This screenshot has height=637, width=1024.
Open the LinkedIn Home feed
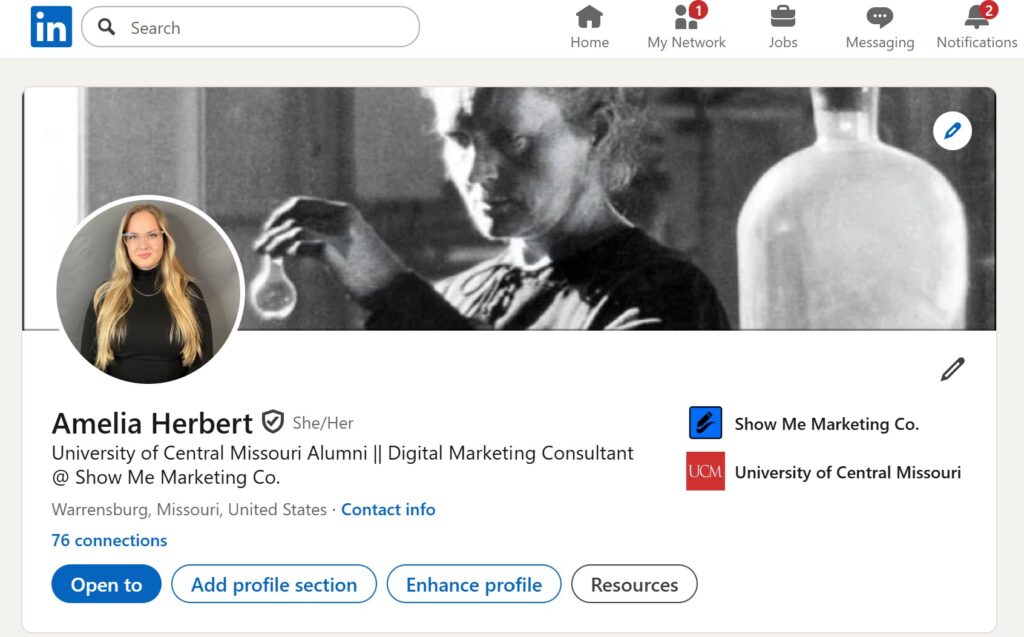pyautogui.click(x=589, y=26)
